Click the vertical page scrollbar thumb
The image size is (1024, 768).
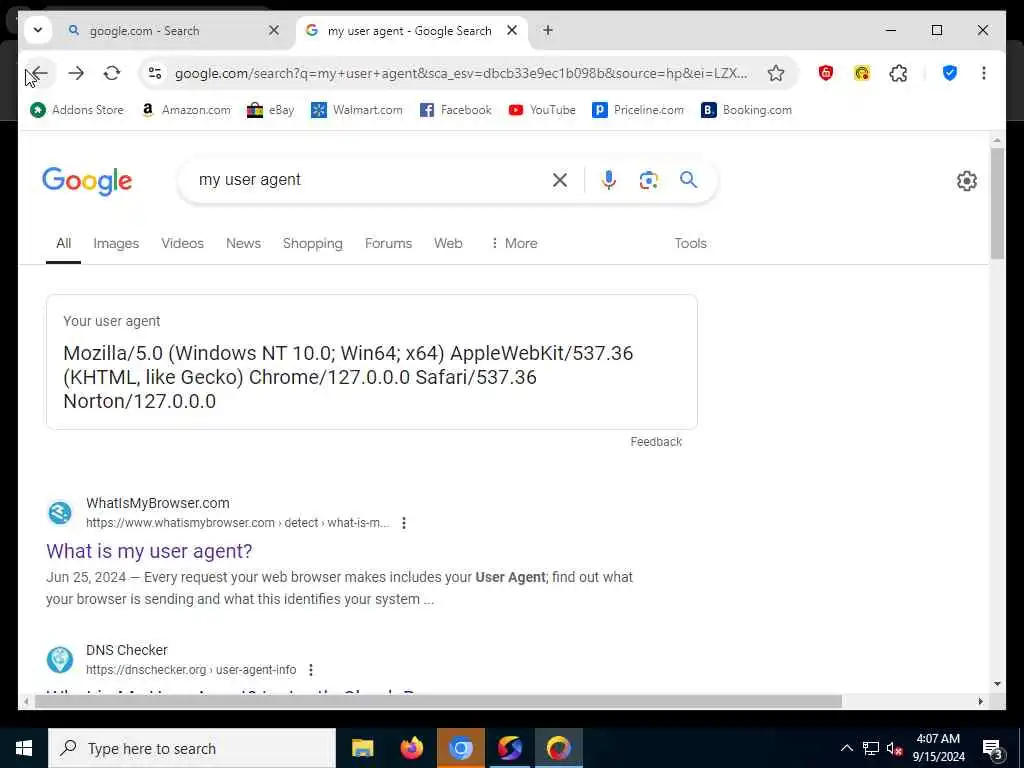point(997,202)
